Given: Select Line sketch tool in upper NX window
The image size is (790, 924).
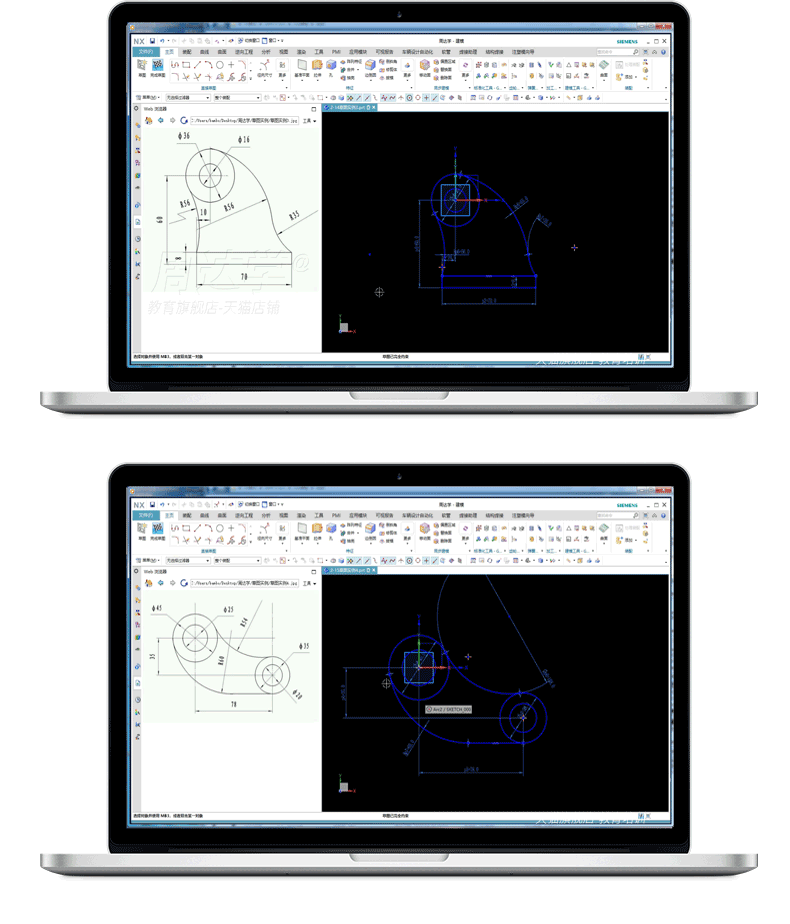Looking at the screenshot, I should (x=197, y=65).
